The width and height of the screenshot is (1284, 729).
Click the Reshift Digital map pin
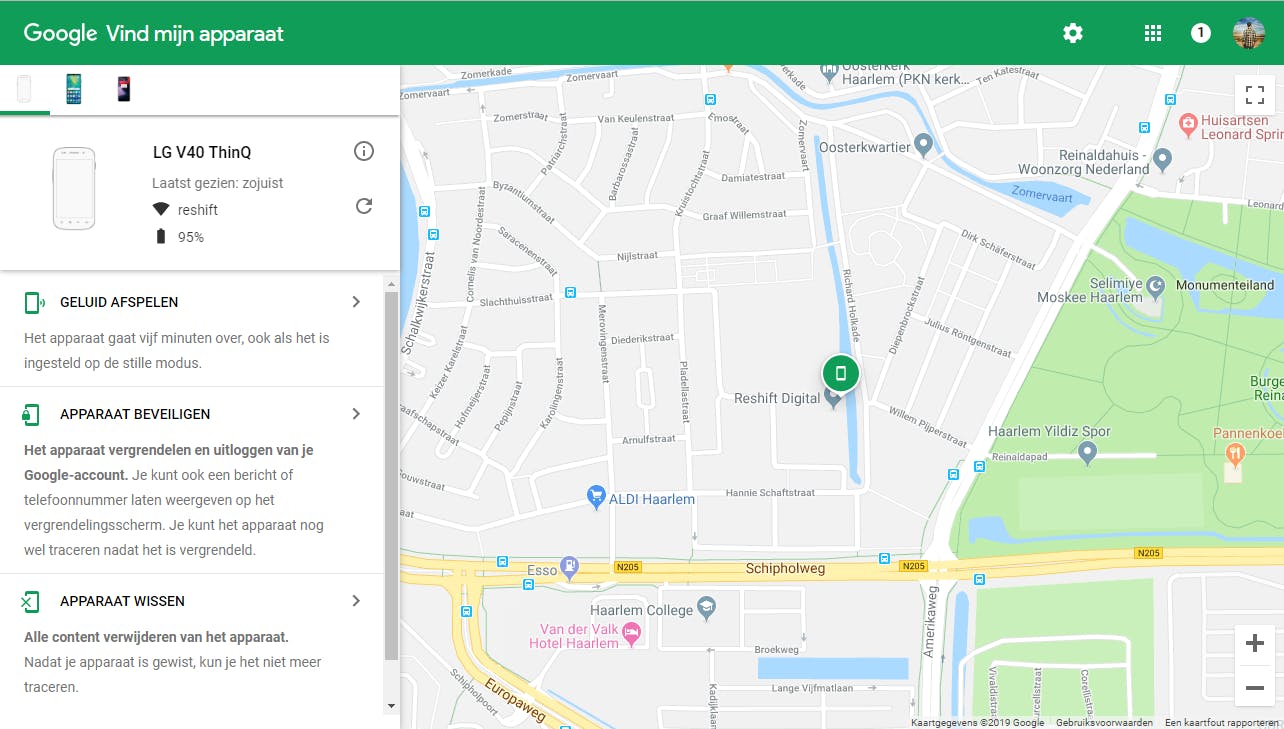point(831,399)
